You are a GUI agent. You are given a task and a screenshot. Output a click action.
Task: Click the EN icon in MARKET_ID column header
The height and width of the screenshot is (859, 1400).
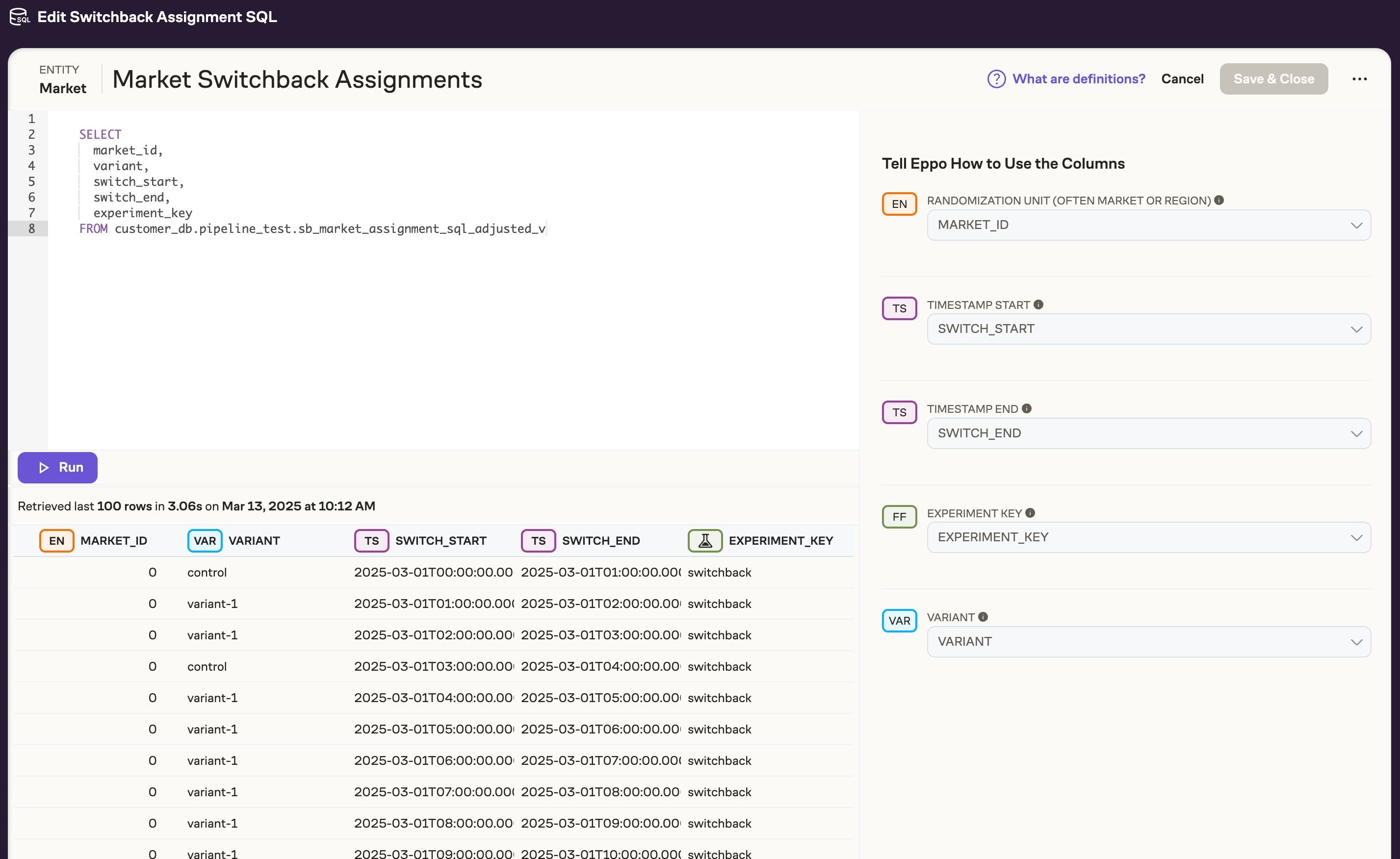pos(56,540)
